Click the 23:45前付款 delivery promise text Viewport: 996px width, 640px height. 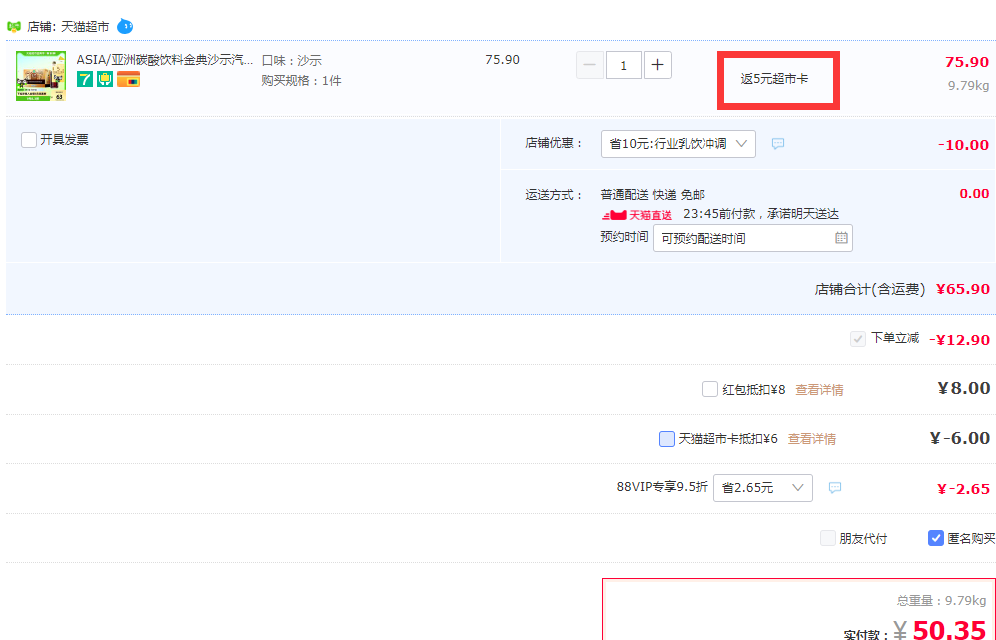pos(761,214)
